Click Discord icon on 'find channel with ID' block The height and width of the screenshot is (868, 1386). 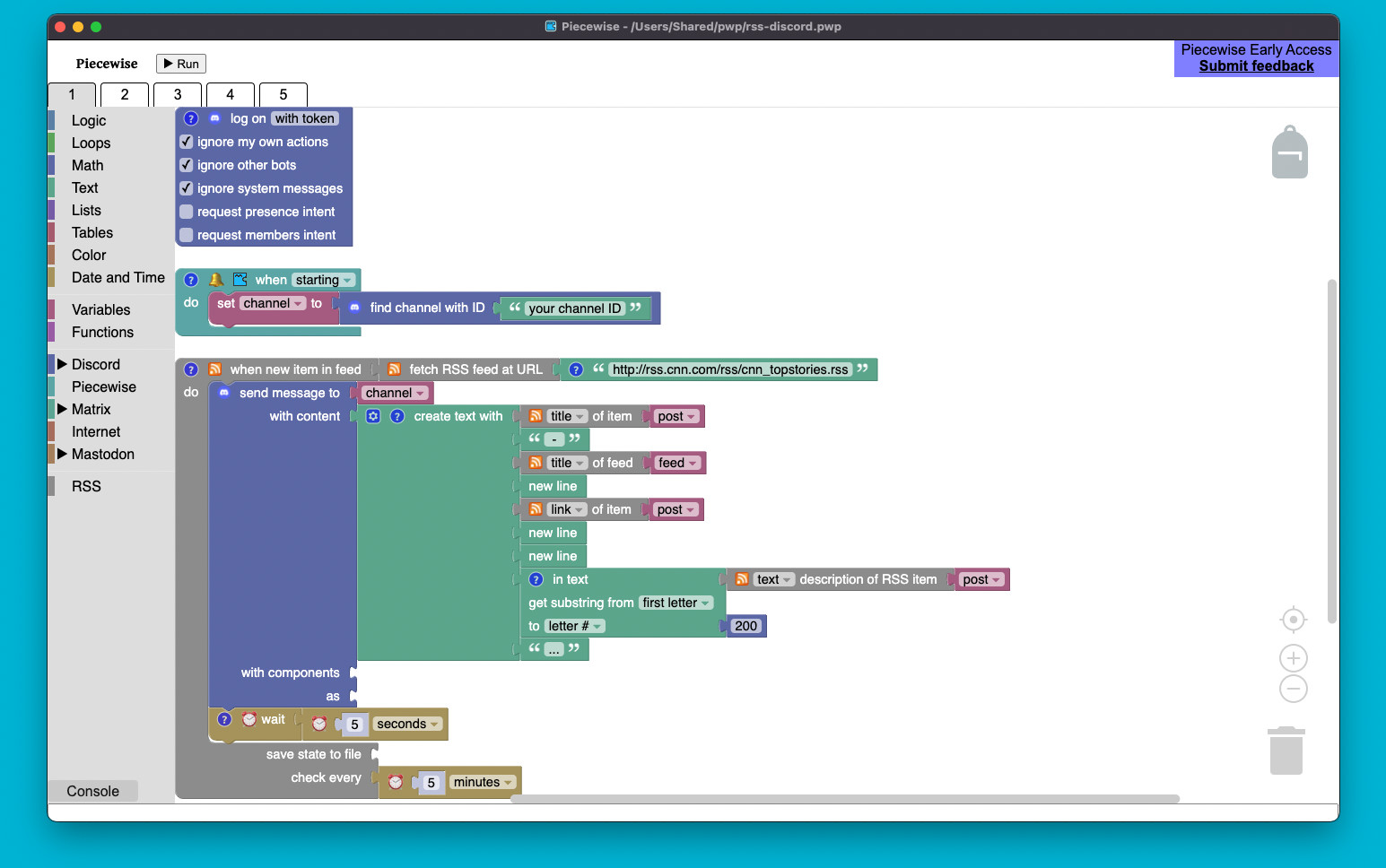coord(354,308)
